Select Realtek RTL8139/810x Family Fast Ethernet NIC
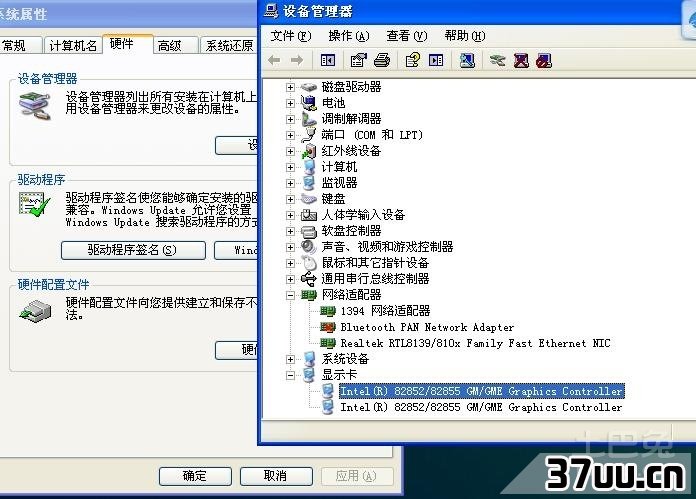Image resolution: width=696 pixels, height=499 pixels. click(x=475, y=343)
